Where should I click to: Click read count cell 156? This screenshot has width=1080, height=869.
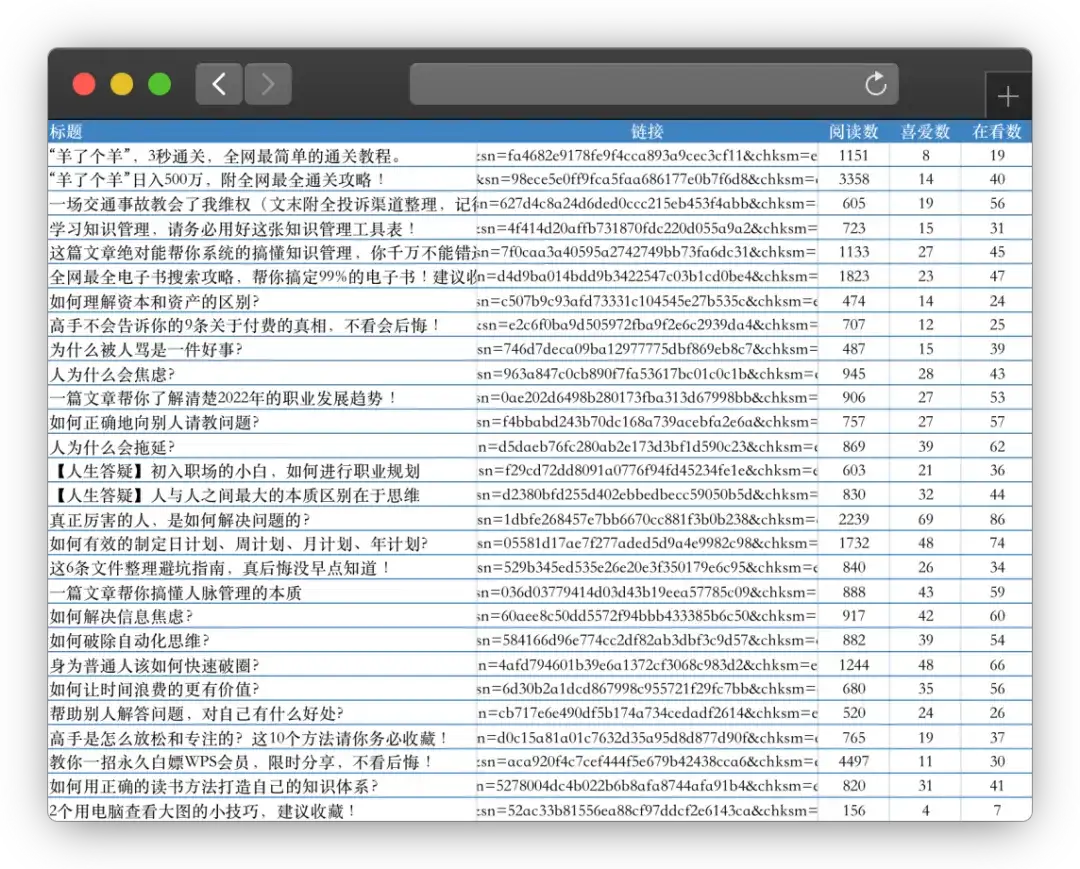[x=853, y=810]
